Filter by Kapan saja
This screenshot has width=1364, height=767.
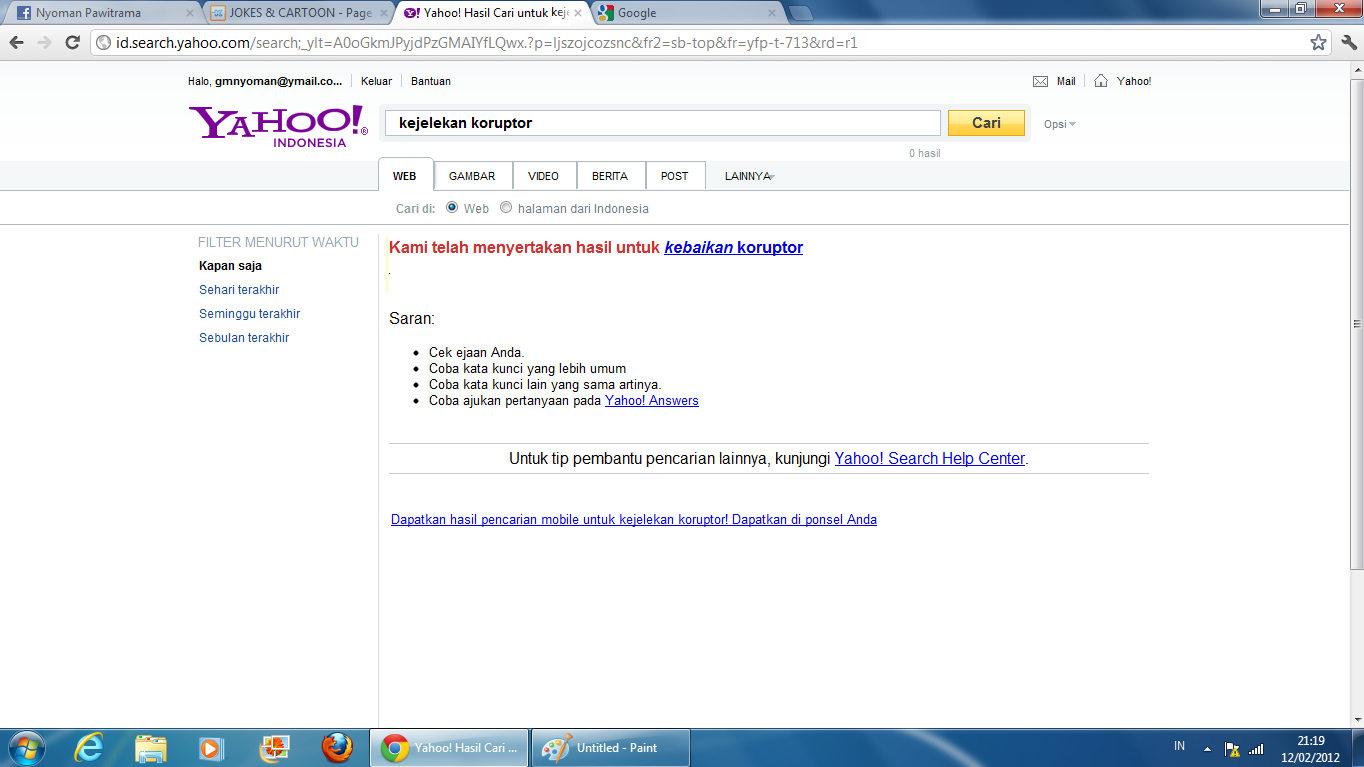[231, 266]
